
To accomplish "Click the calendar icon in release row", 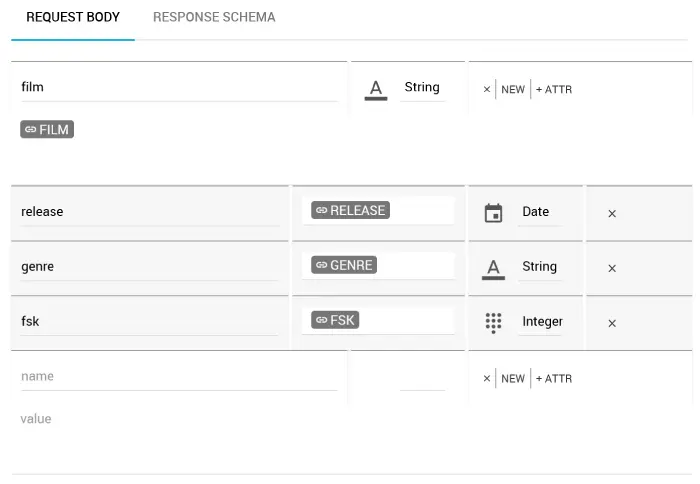I will click(493, 212).
